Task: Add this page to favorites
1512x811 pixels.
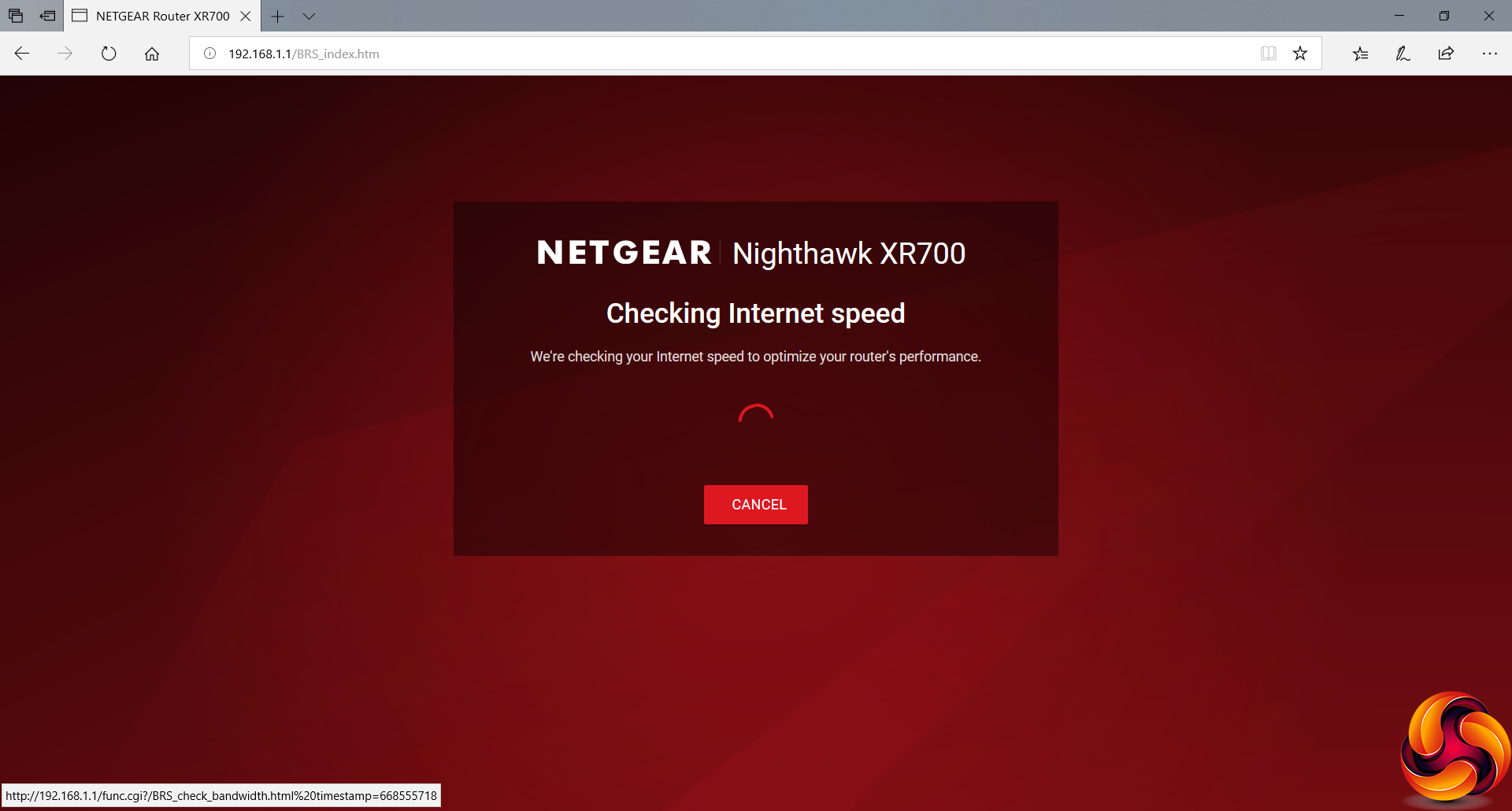Action: pyautogui.click(x=1300, y=54)
